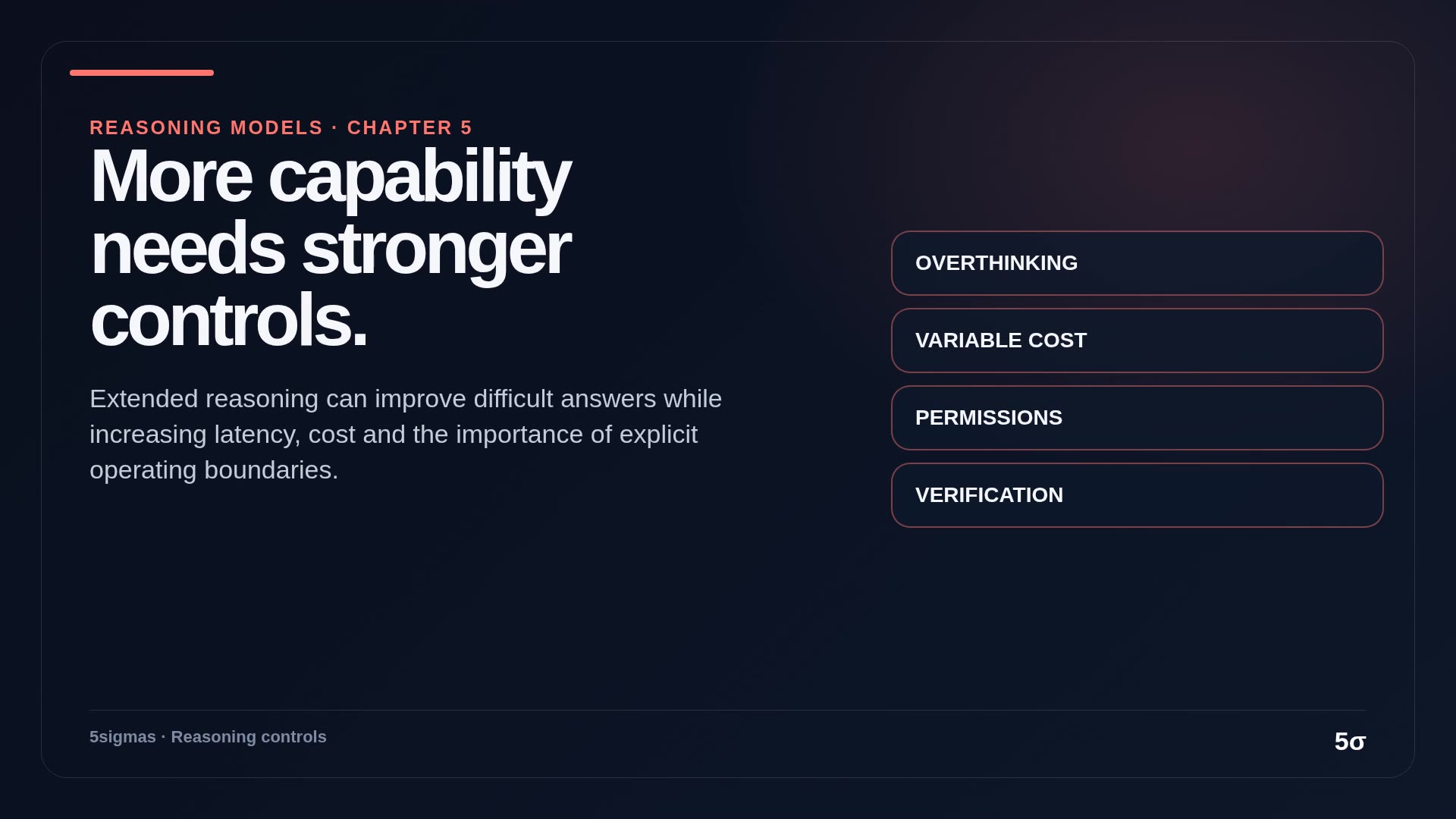Click the paragraph about extended reasoning

tap(406, 434)
